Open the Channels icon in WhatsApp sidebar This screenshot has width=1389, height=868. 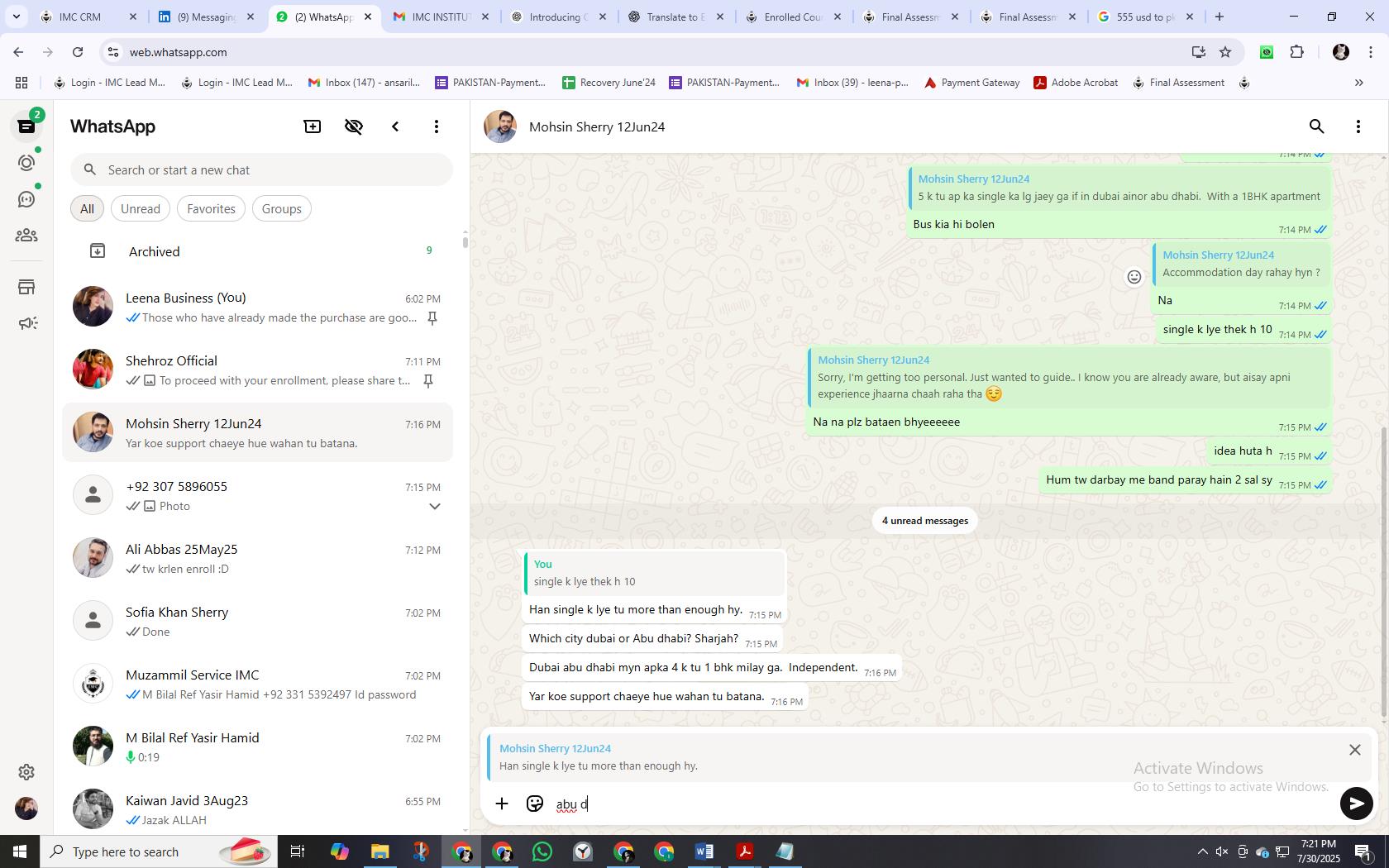26,199
